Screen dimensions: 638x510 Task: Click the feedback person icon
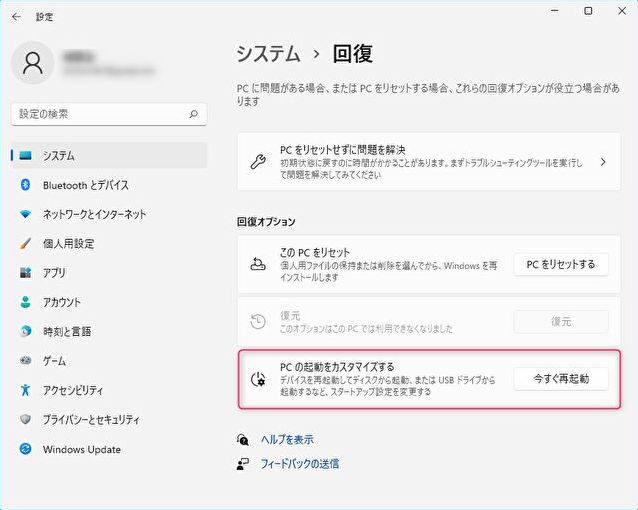[x=243, y=464]
